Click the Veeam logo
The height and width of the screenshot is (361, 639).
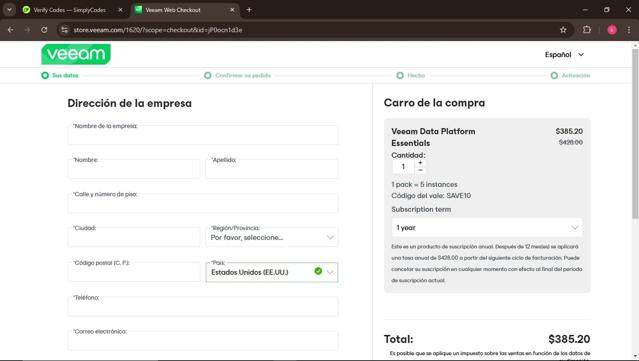76,54
